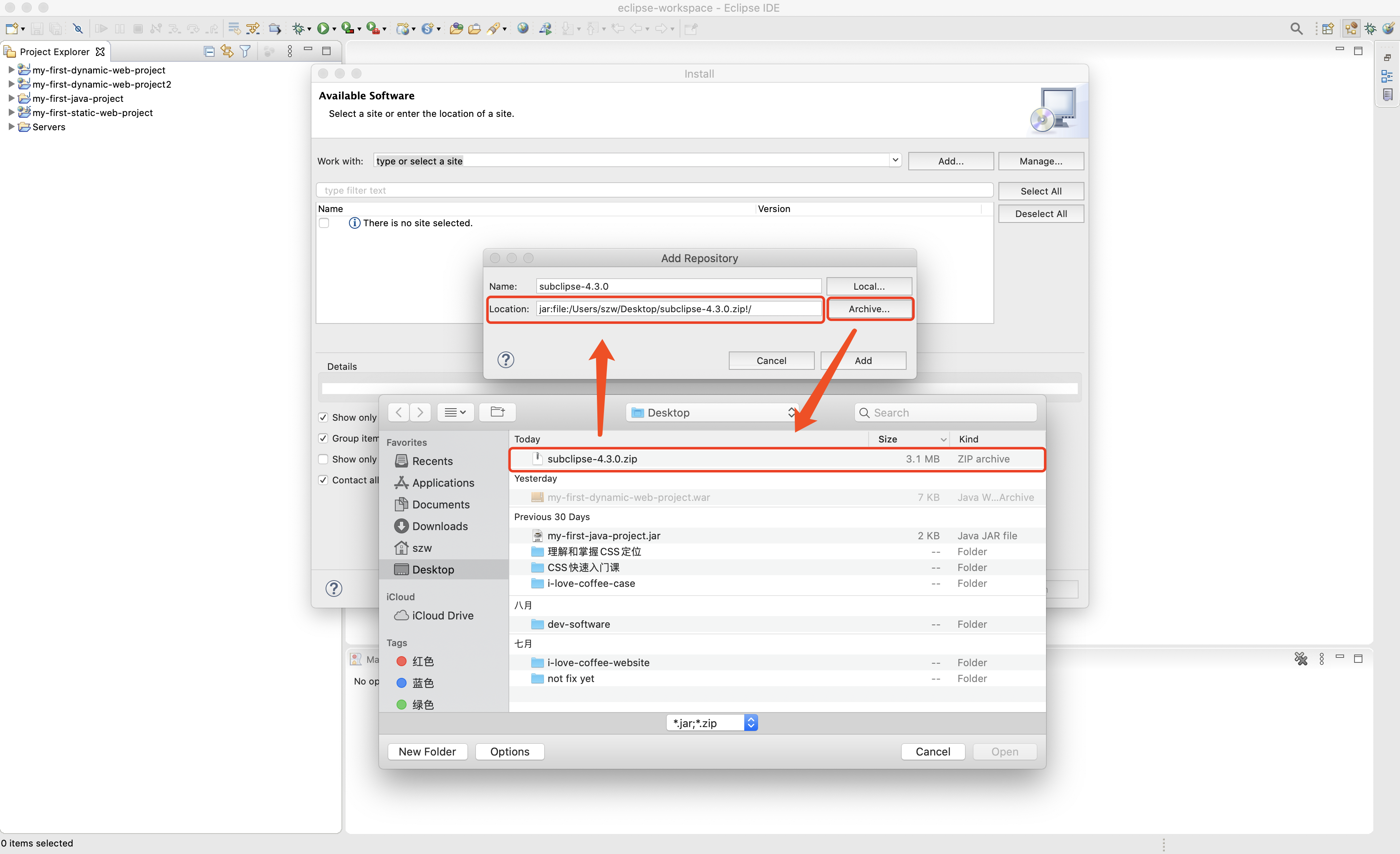Click the Location input field
The image size is (1400, 854).
click(x=678, y=308)
